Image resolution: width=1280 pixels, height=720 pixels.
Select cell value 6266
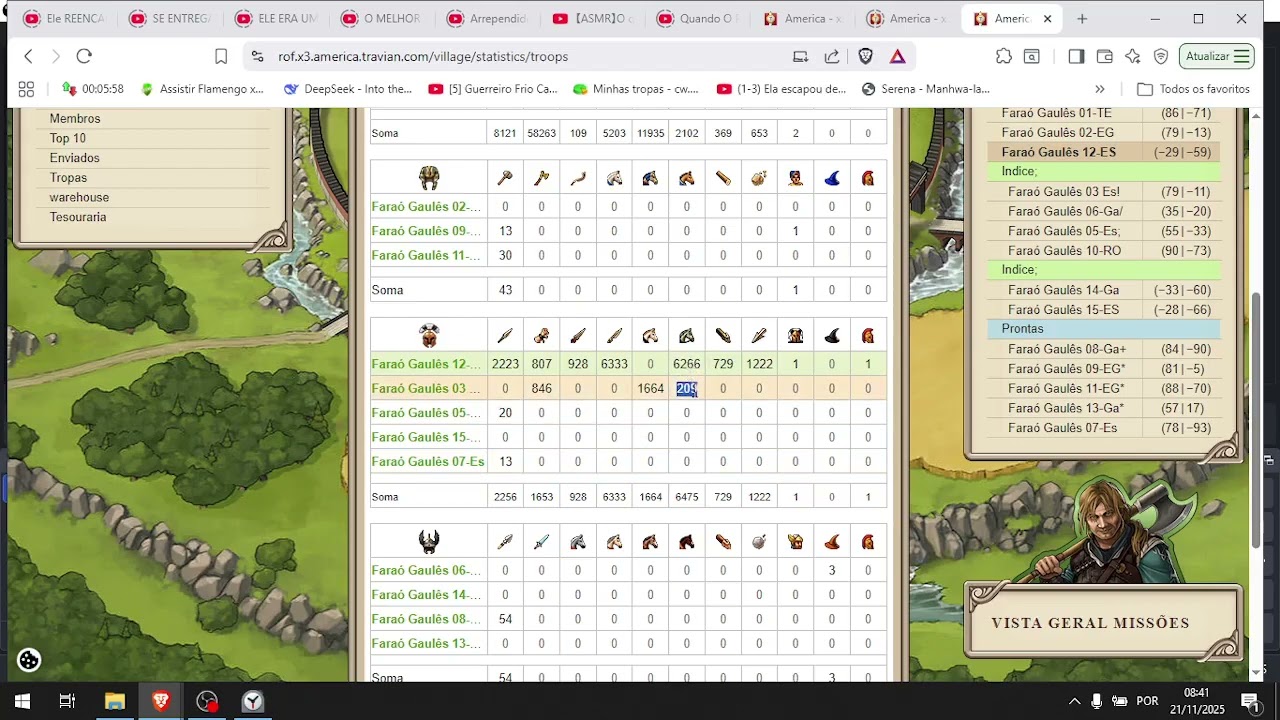(x=686, y=364)
